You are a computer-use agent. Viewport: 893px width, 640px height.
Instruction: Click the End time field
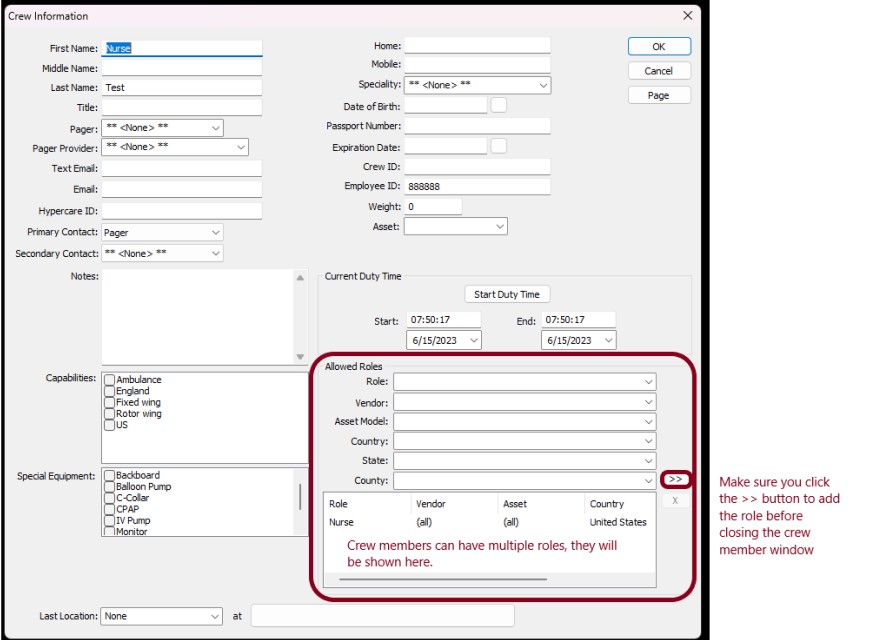tap(579, 320)
